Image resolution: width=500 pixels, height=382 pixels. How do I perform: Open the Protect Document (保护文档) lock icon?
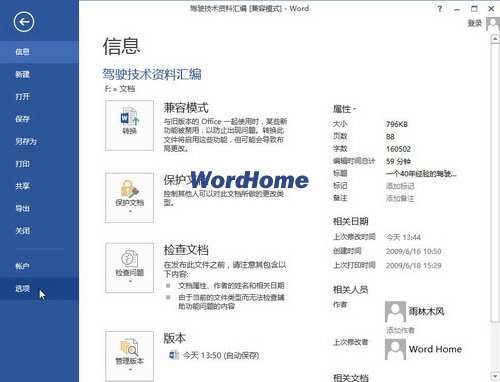[x=129, y=197]
